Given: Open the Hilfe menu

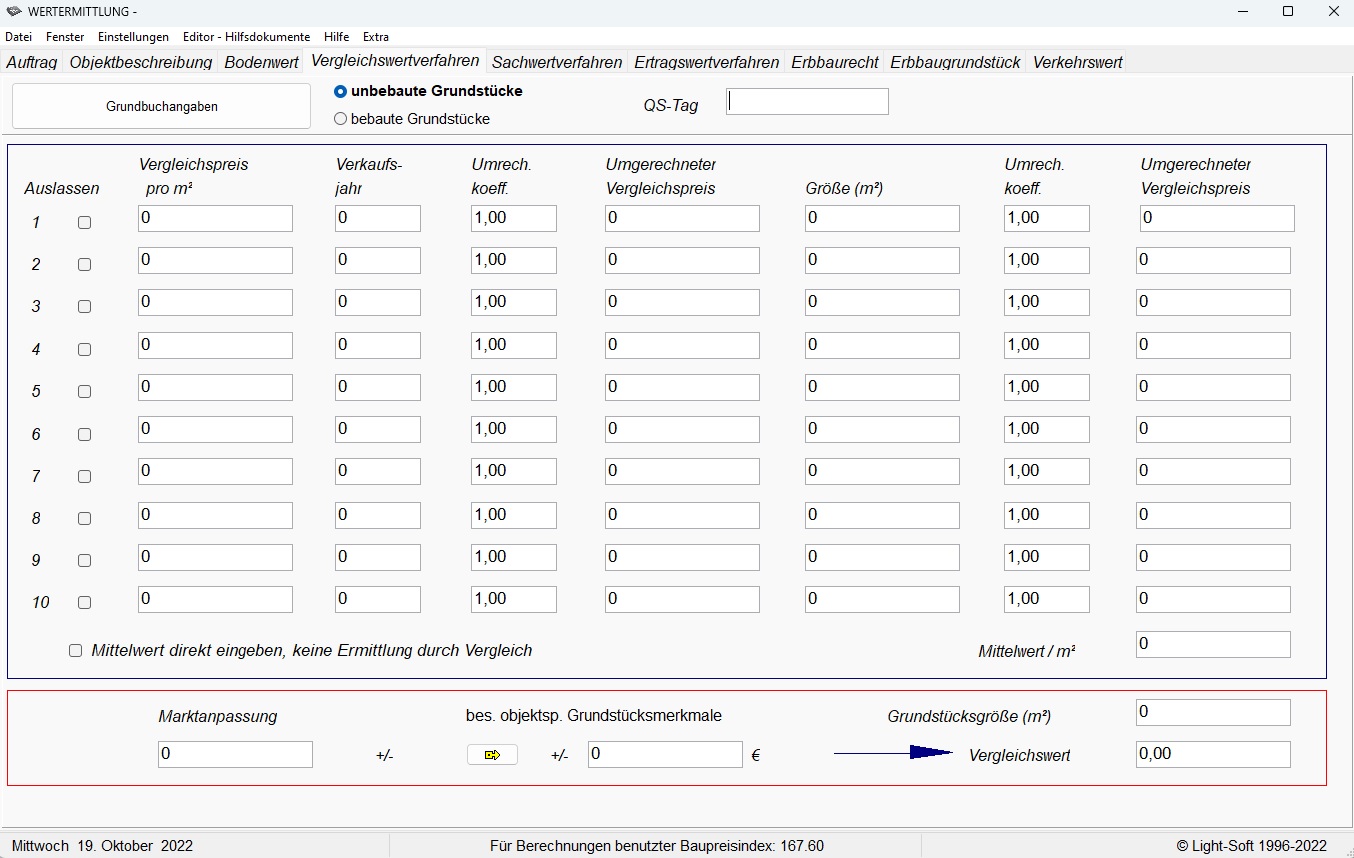Looking at the screenshot, I should (x=337, y=37).
